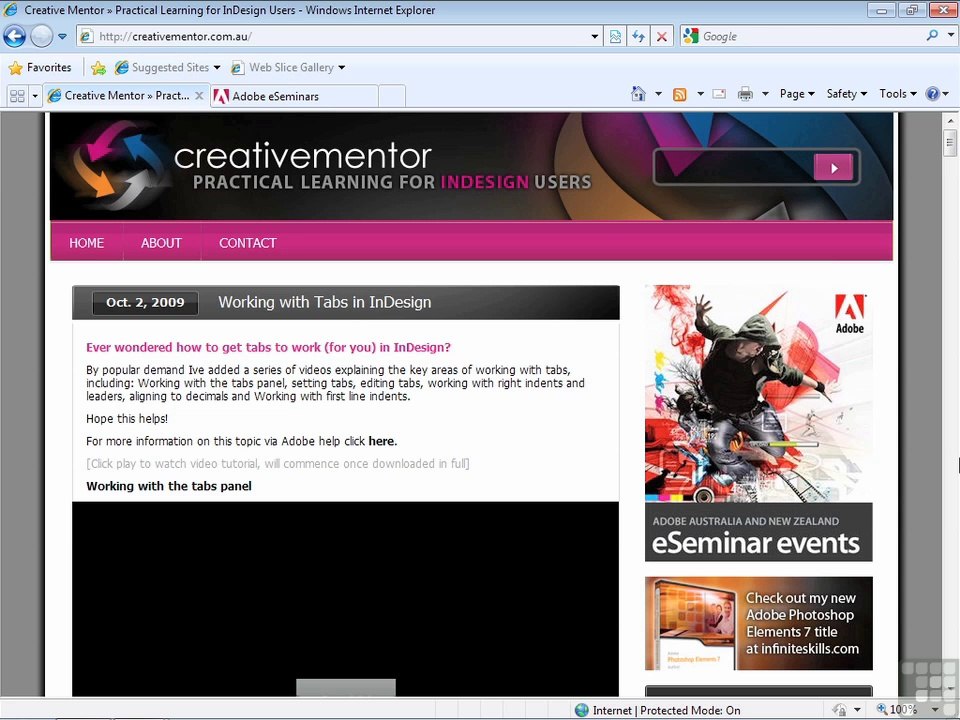Click the 'Ever wondered how to get tabs' heading
This screenshot has width=960, height=720.
click(268, 348)
